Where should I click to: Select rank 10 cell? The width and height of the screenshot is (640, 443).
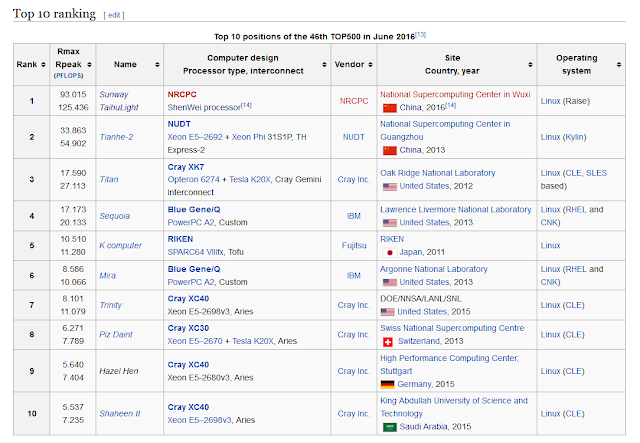coord(32,414)
